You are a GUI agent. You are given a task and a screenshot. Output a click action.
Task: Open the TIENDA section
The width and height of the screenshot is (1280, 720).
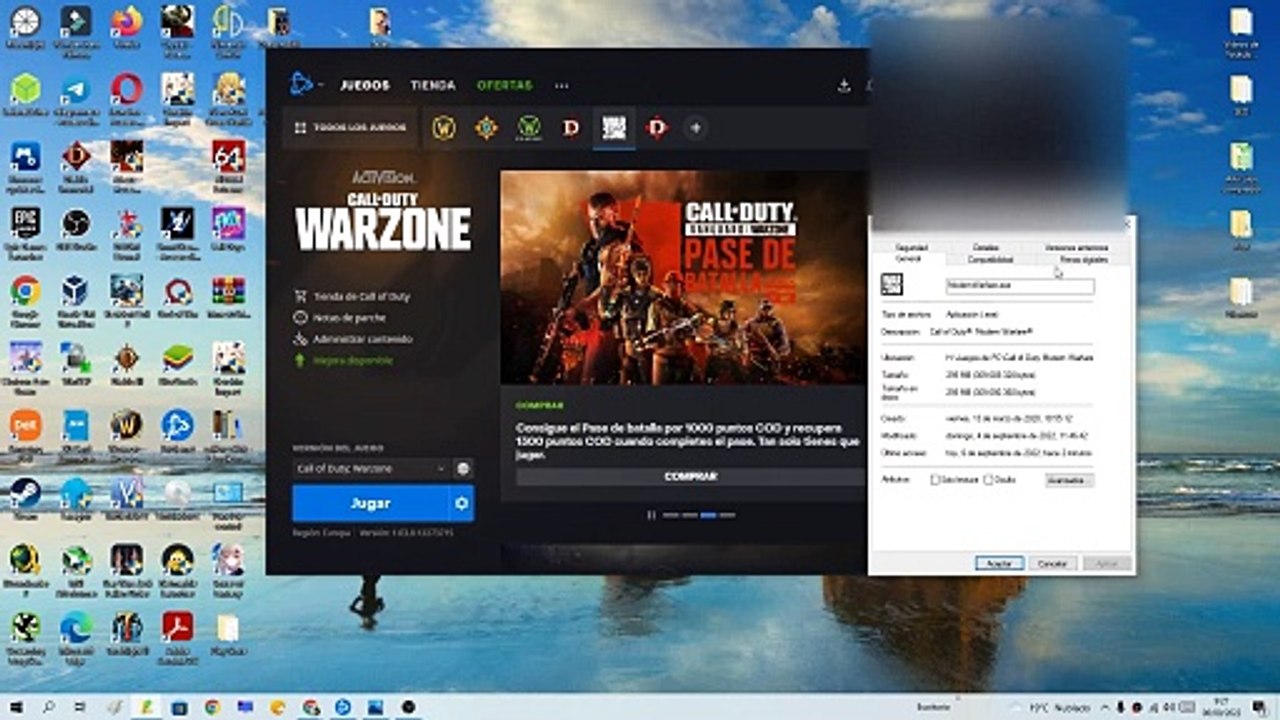click(x=433, y=86)
